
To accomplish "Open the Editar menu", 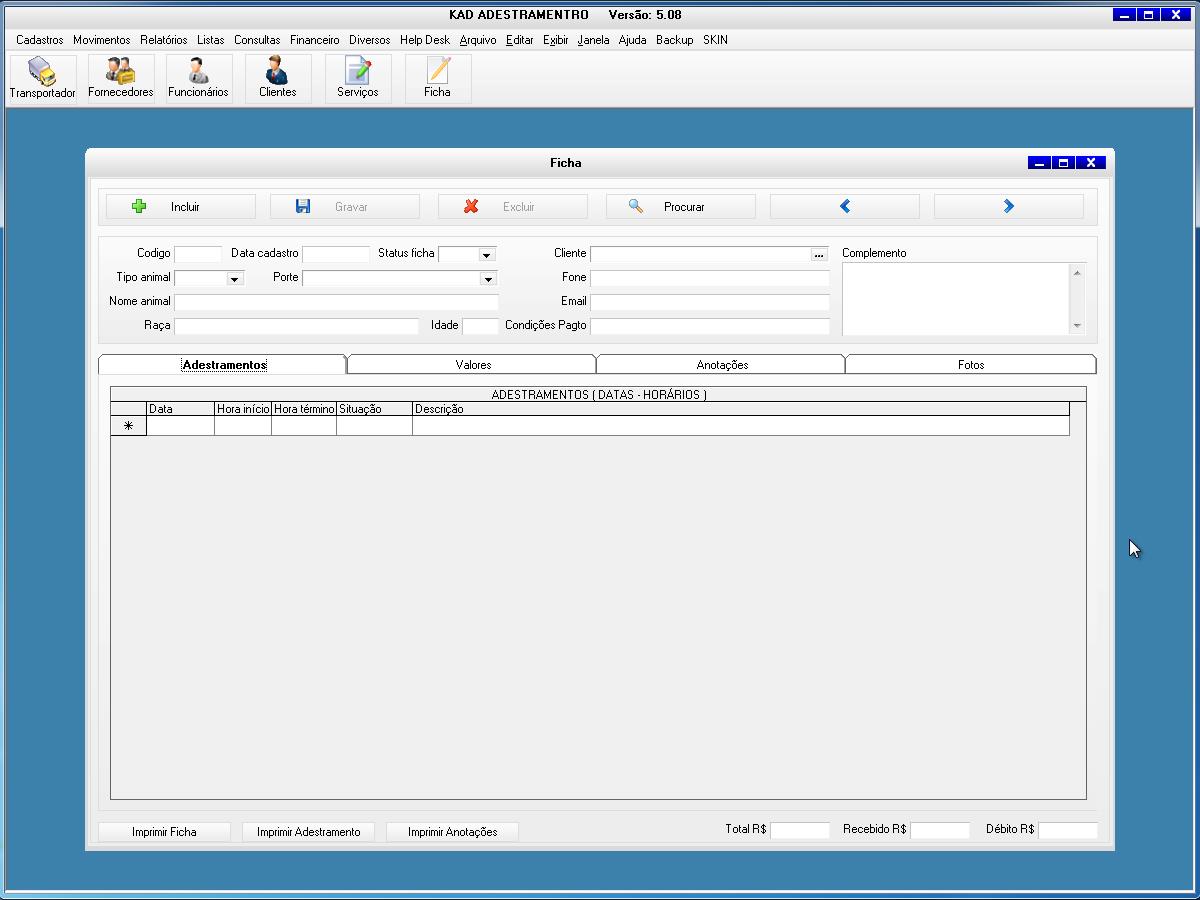I will pos(520,40).
